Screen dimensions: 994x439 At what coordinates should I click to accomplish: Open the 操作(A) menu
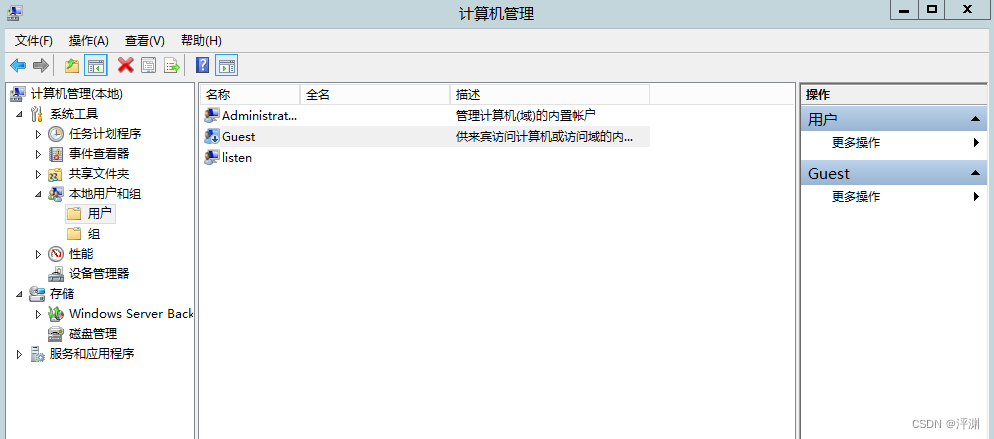89,41
